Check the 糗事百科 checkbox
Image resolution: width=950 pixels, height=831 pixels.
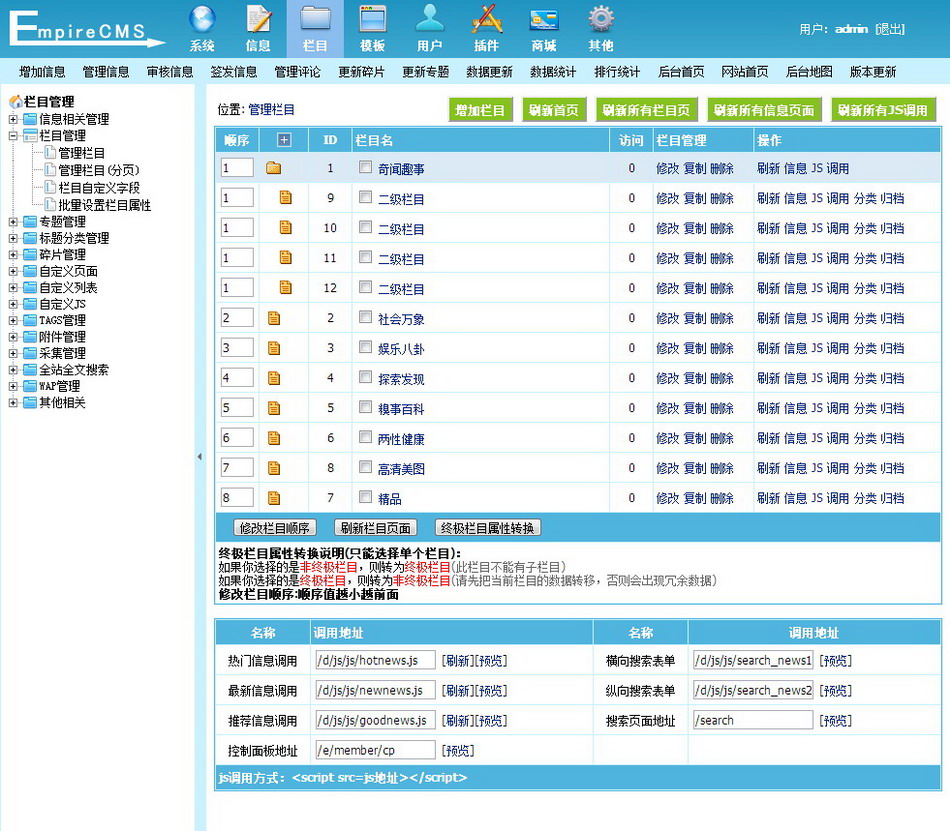coord(365,406)
